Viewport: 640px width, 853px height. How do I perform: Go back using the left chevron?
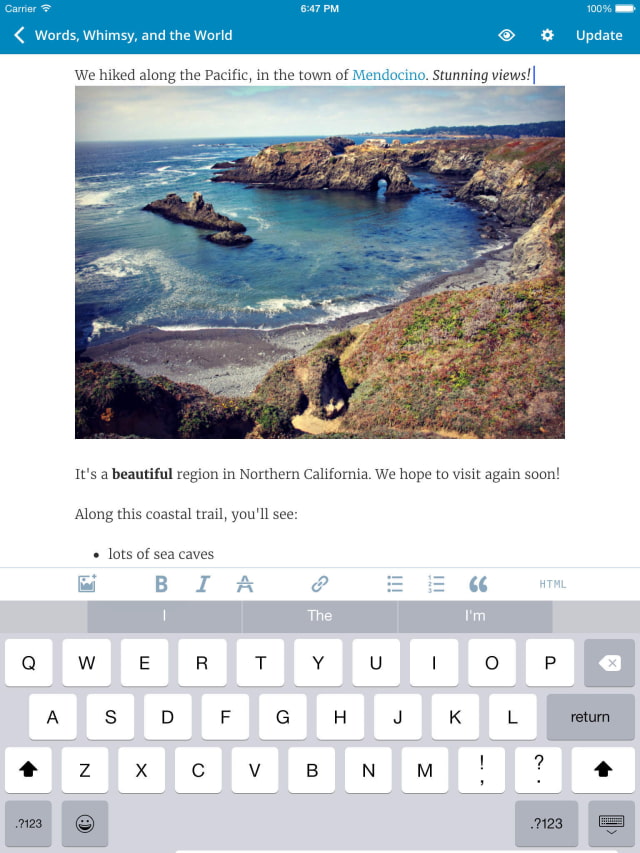pyautogui.click(x=20, y=35)
